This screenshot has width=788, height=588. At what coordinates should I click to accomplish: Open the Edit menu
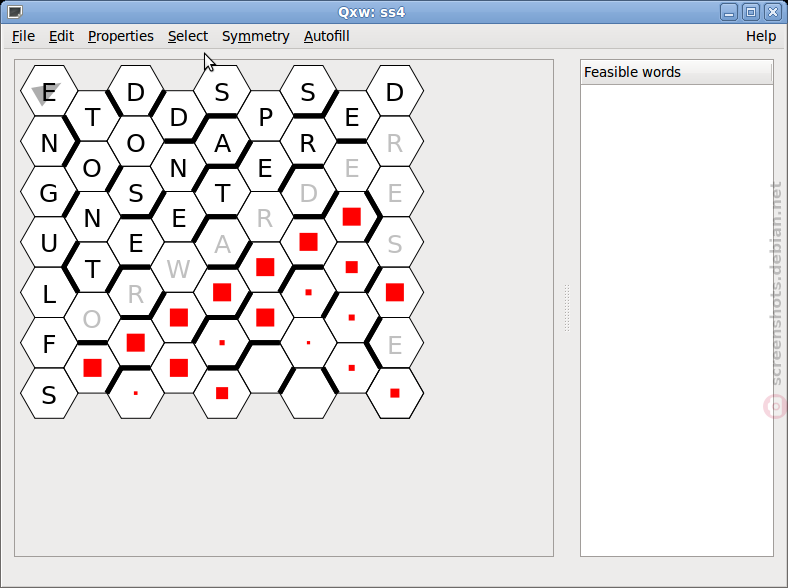[61, 36]
